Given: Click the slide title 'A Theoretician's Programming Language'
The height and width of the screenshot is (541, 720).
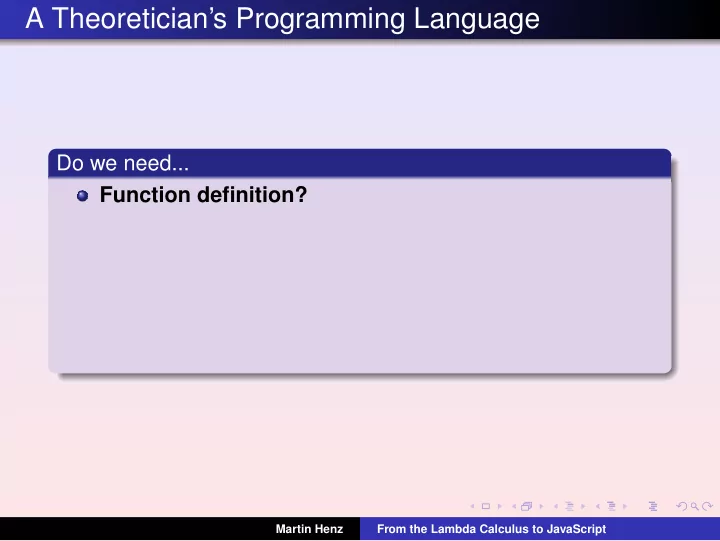Looking at the screenshot, I should (x=282, y=19).
